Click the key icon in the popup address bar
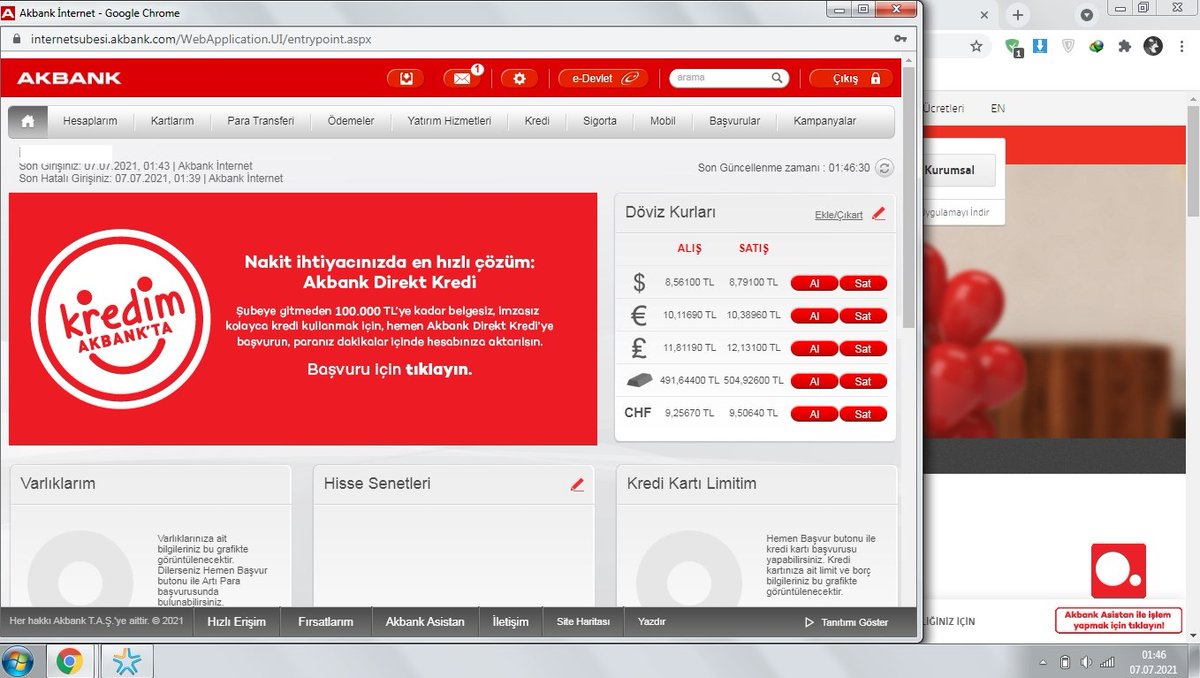1200x678 pixels. (x=901, y=39)
